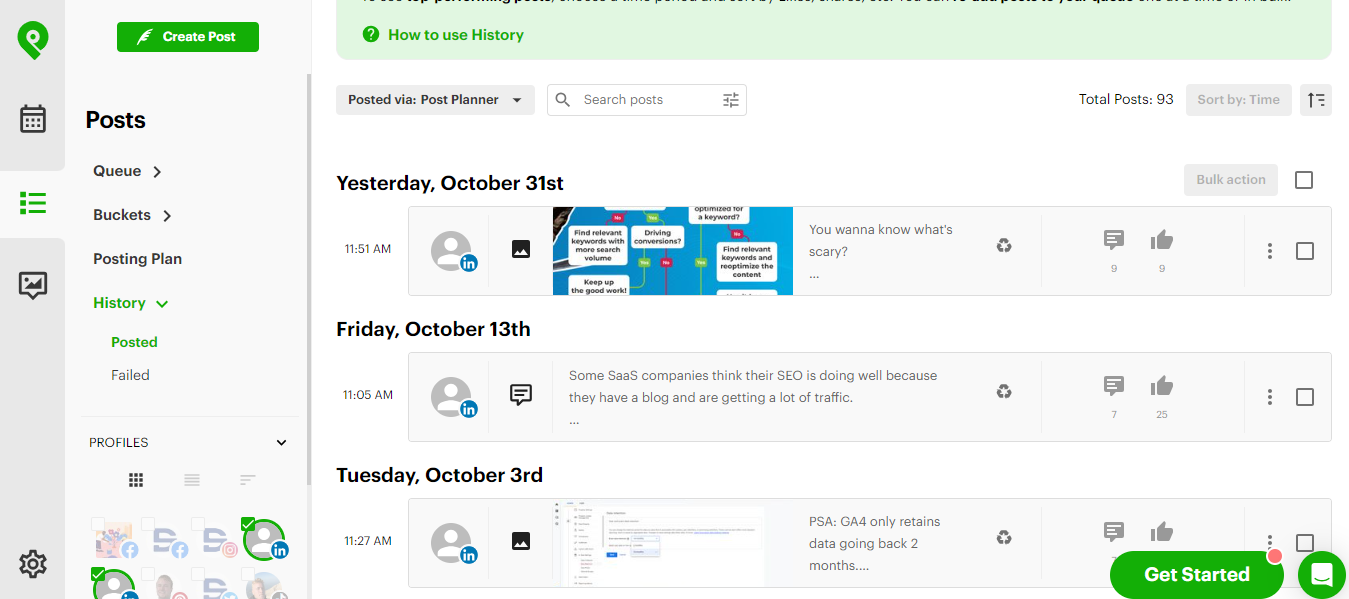
Task: Open the Posted via: Post Planner dropdown
Action: click(x=434, y=99)
